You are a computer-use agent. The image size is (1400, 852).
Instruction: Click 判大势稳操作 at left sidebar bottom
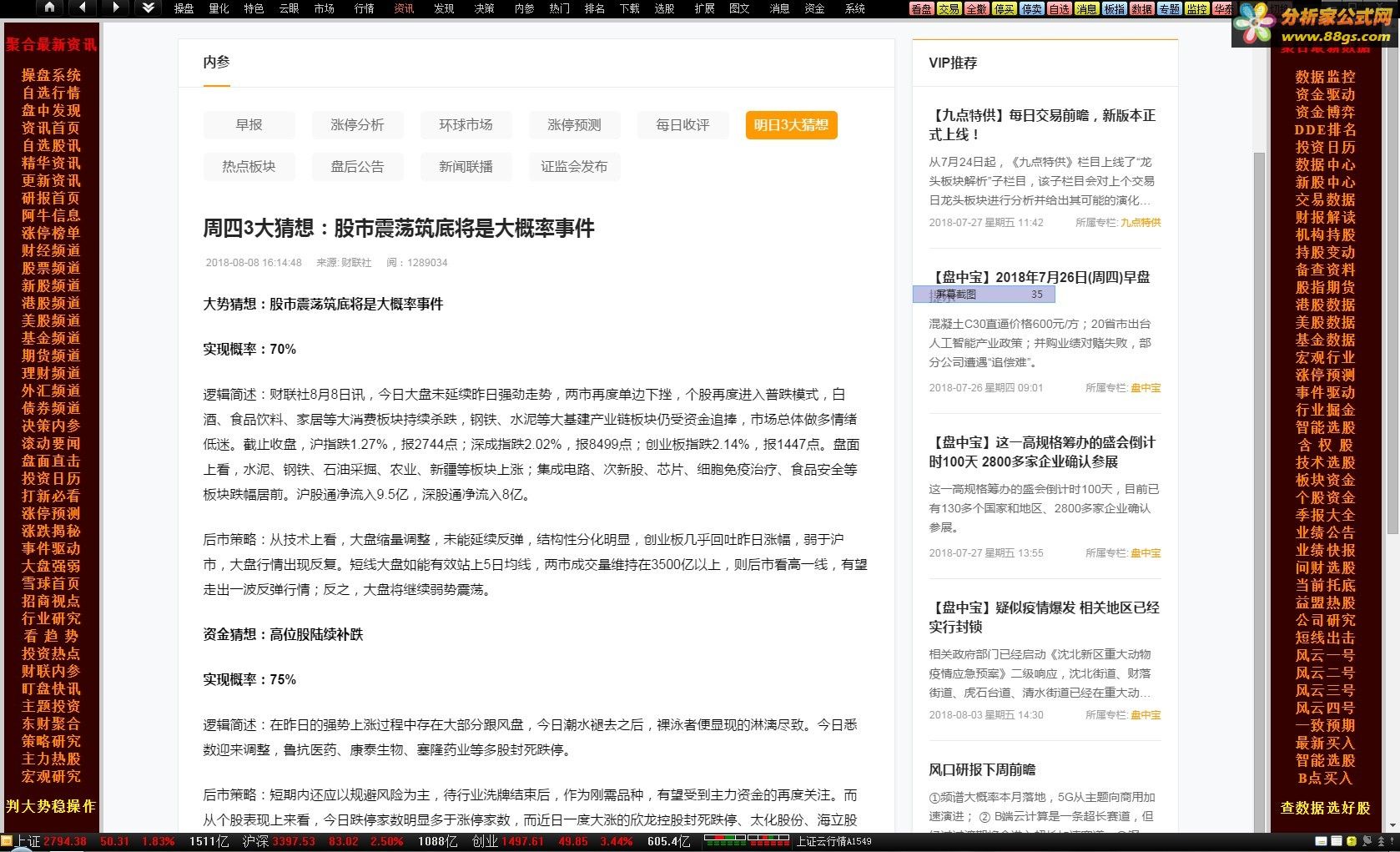click(x=51, y=807)
